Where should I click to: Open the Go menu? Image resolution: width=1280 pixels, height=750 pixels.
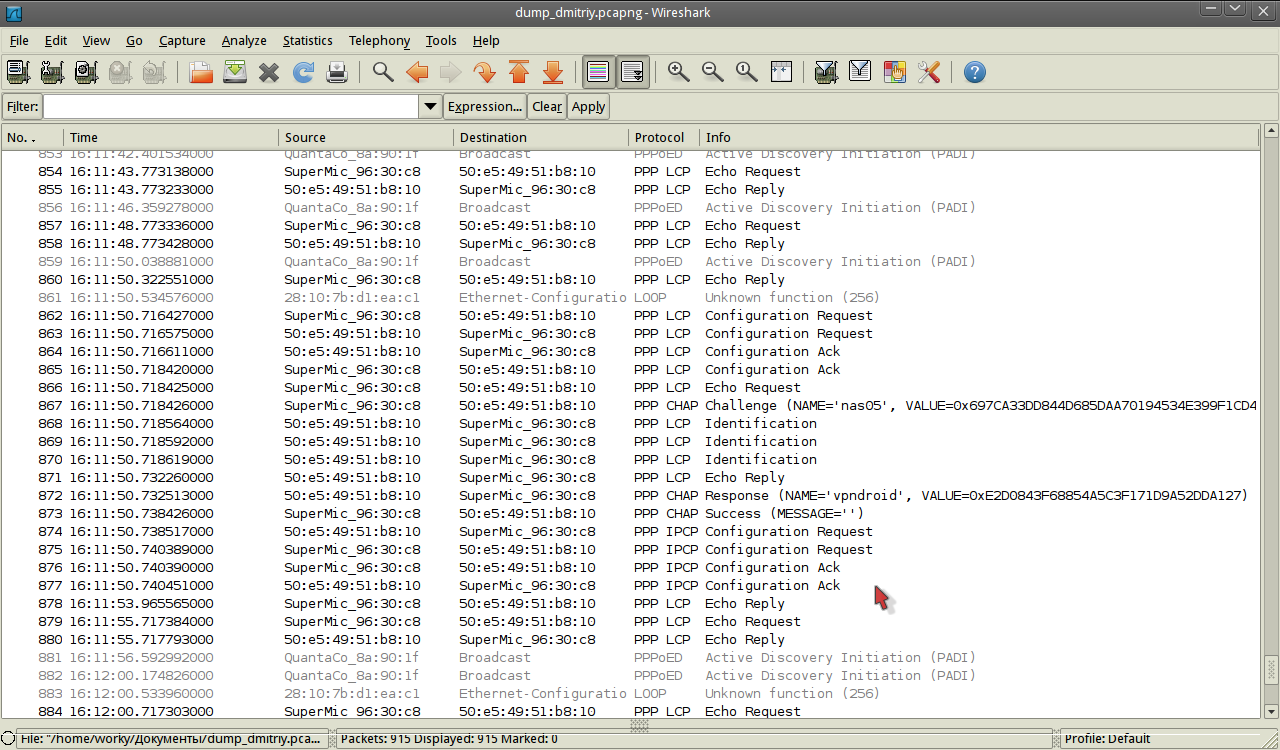(x=134, y=40)
